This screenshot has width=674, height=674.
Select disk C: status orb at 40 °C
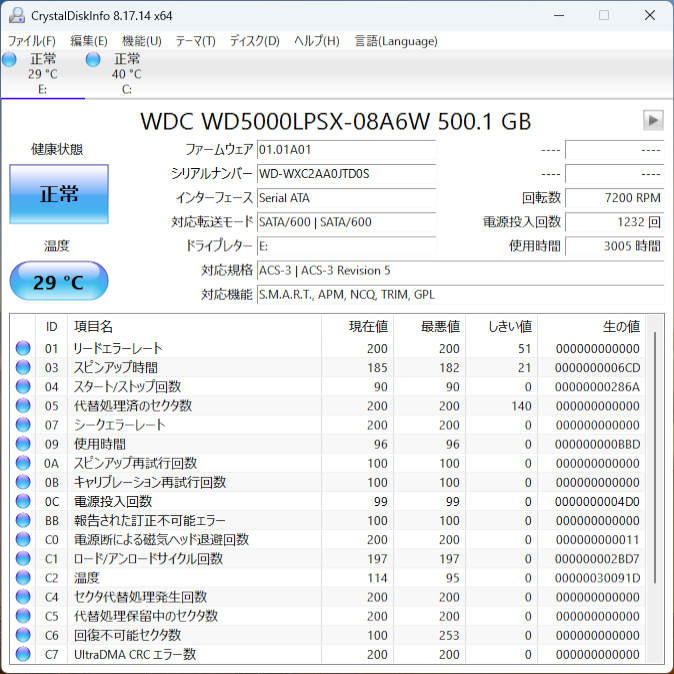click(x=93, y=60)
